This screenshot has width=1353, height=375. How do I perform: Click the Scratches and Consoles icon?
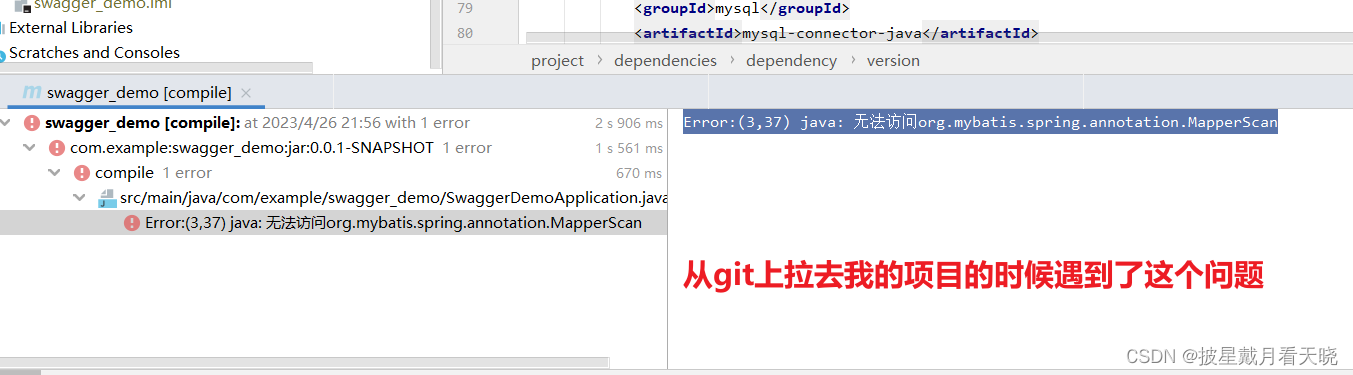click(3, 54)
